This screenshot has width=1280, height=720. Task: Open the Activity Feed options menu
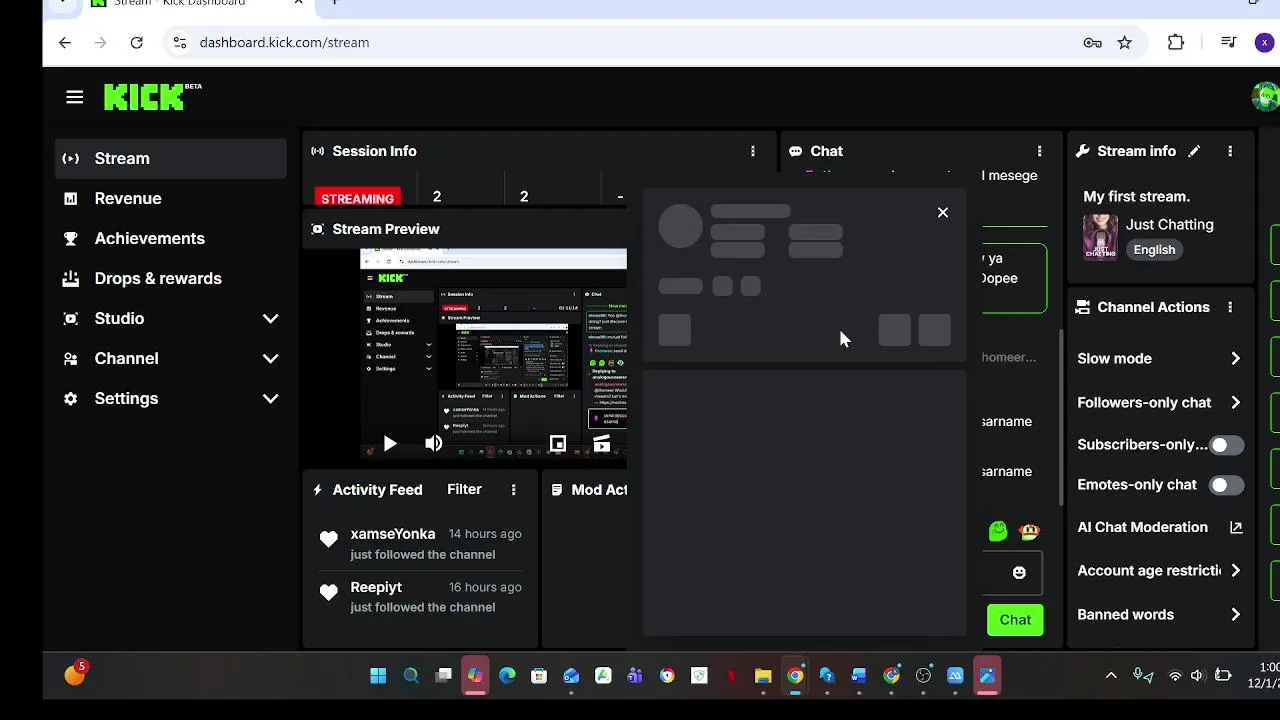coord(514,490)
